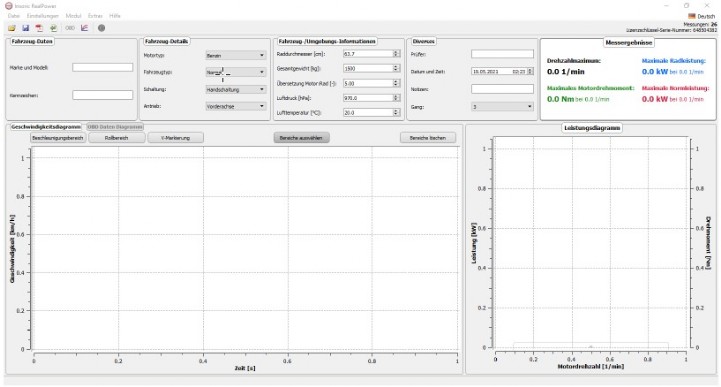Open the Schaltung dropdown
Image resolution: width=721 pixels, height=387 pixels.
pyautogui.click(x=235, y=90)
